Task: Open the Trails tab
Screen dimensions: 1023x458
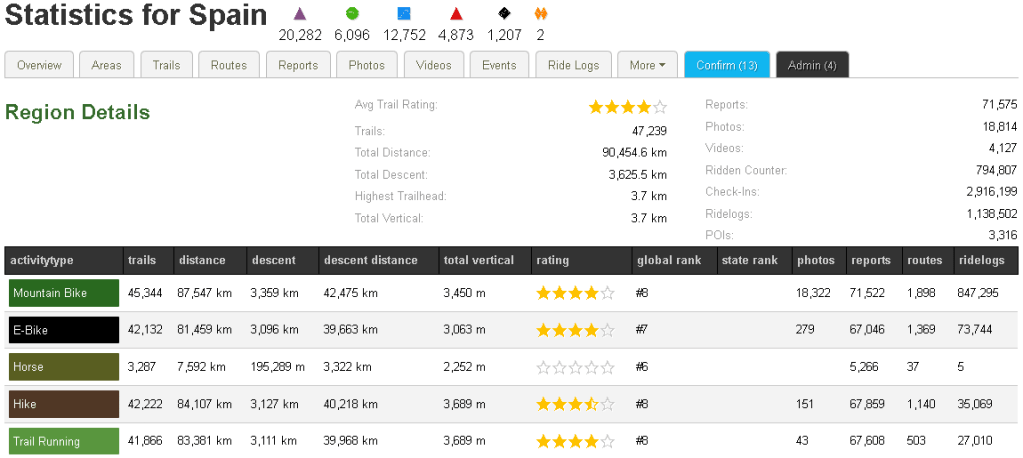Action: click(x=166, y=65)
